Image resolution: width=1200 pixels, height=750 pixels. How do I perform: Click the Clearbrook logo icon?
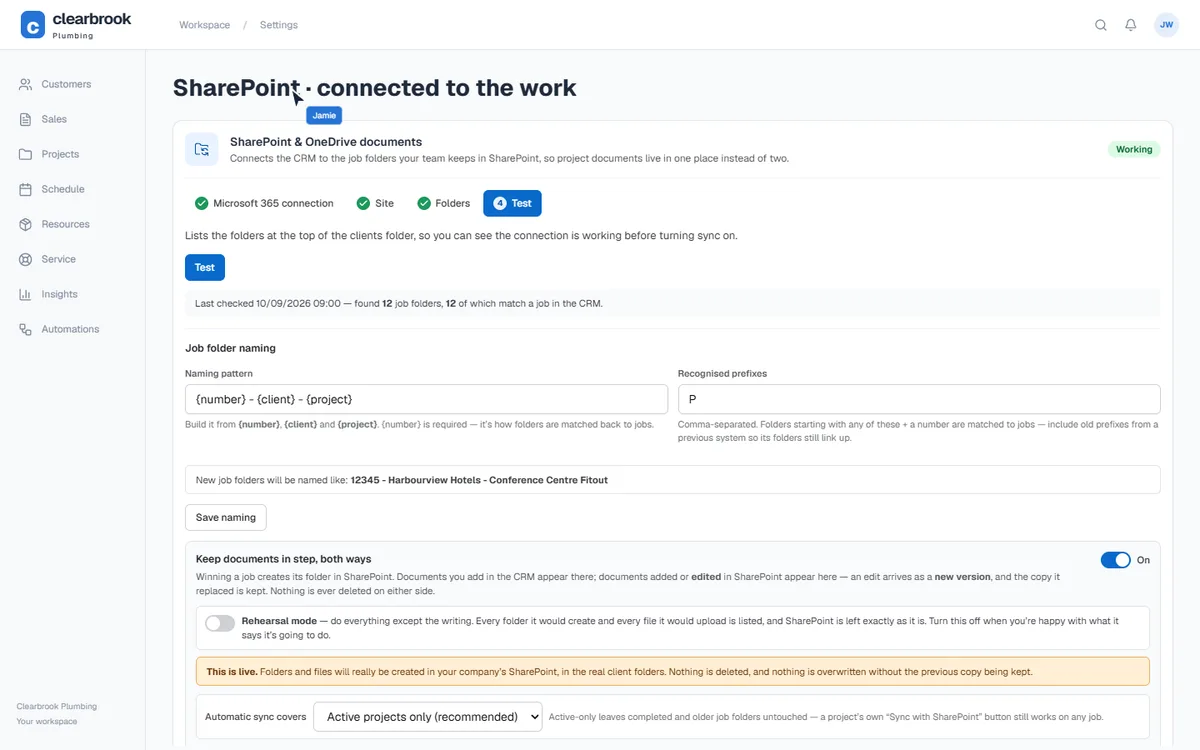click(x=33, y=25)
